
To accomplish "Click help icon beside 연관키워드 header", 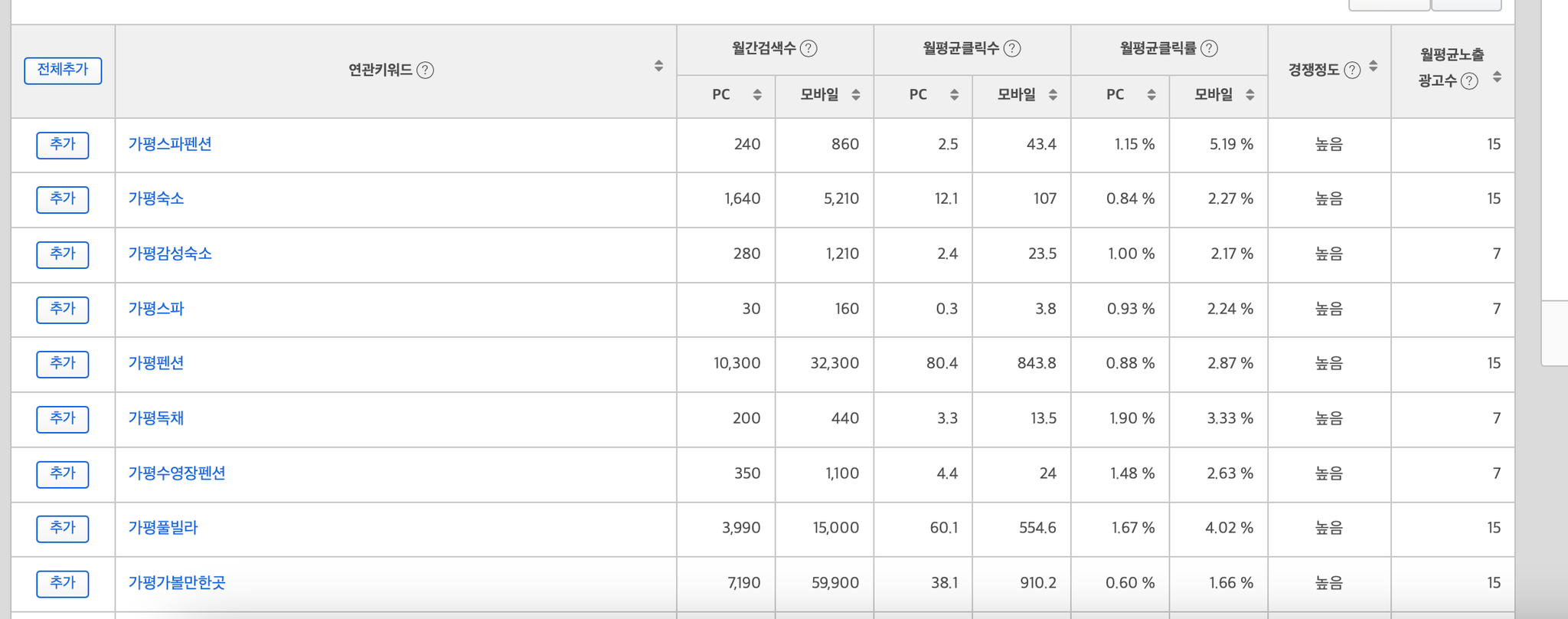I will pyautogui.click(x=425, y=70).
